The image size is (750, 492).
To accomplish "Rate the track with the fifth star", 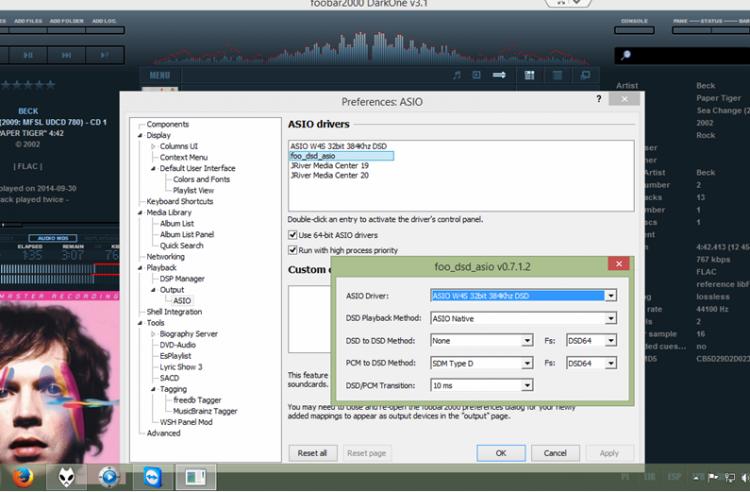I will point(51,85).
